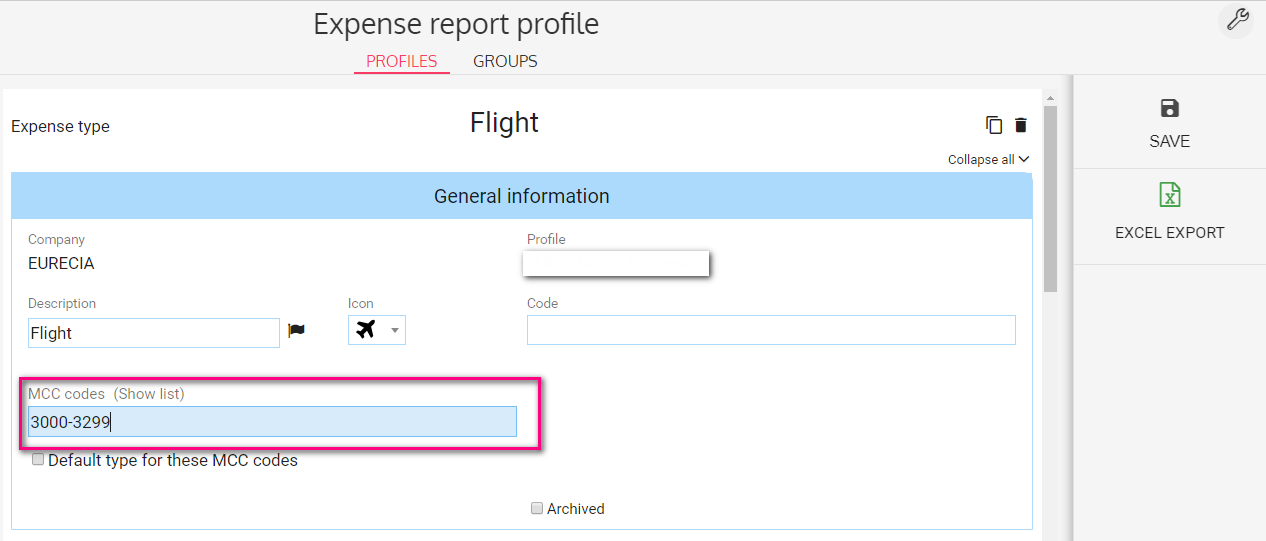Viewport: 1266px width, 541px height.
Task: Open the Profile selection box
Action: click(x=616, y=263)
